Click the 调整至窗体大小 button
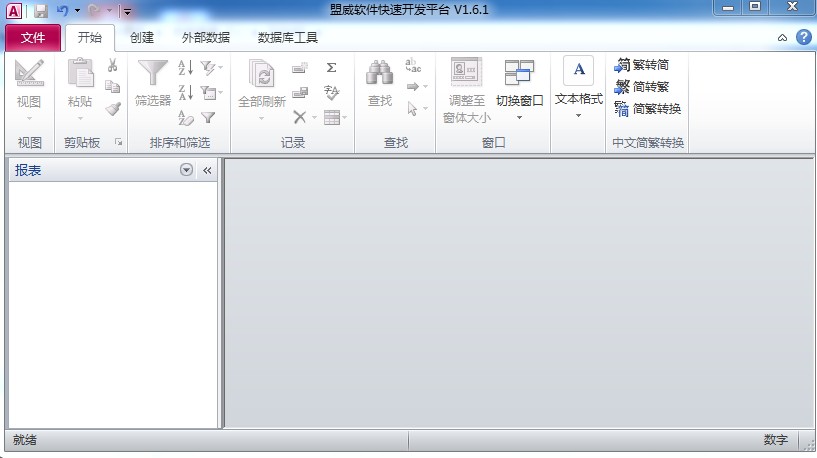 pyautogui.click(x=467, y=90)
